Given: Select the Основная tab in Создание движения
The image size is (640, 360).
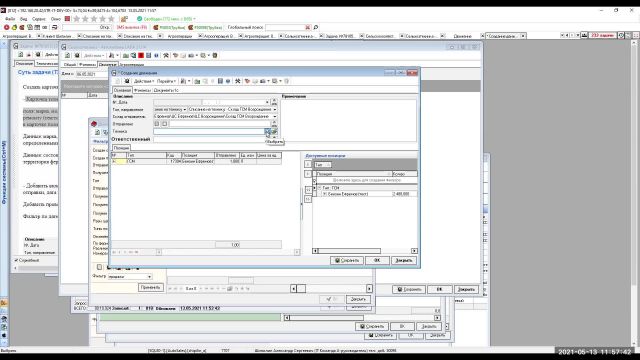Looking at the screenshot, I should click(x=122, y=90).
